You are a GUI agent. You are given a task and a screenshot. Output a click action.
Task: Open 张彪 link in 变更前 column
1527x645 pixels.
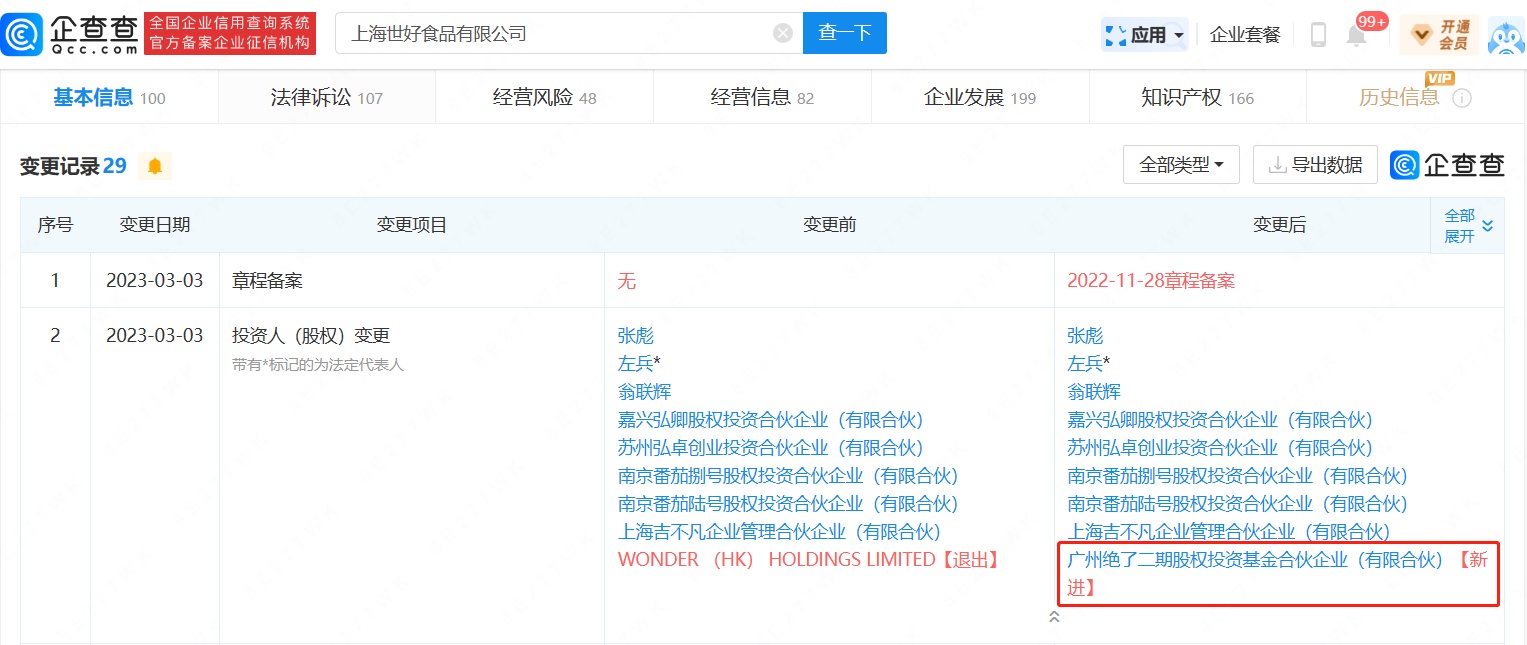pyautogui.click(x=636, y=336)
